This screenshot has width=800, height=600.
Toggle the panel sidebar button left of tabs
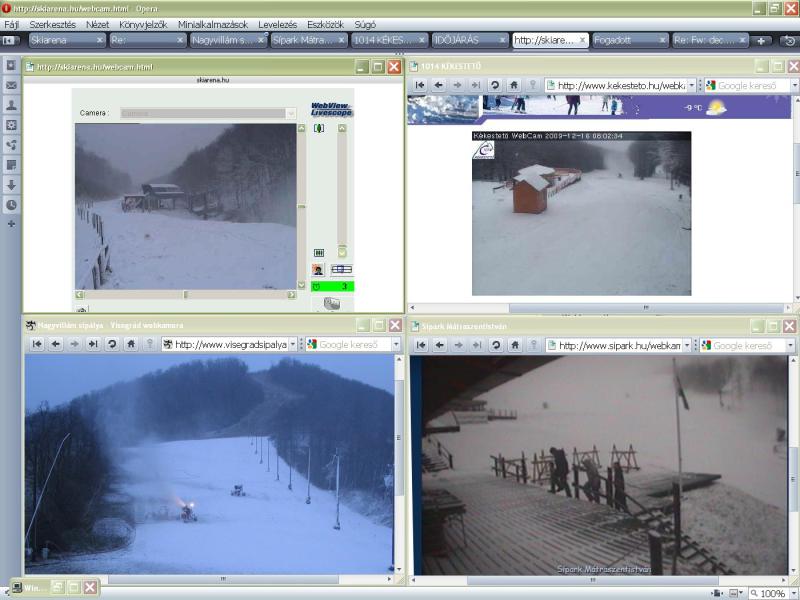[11, 41]
